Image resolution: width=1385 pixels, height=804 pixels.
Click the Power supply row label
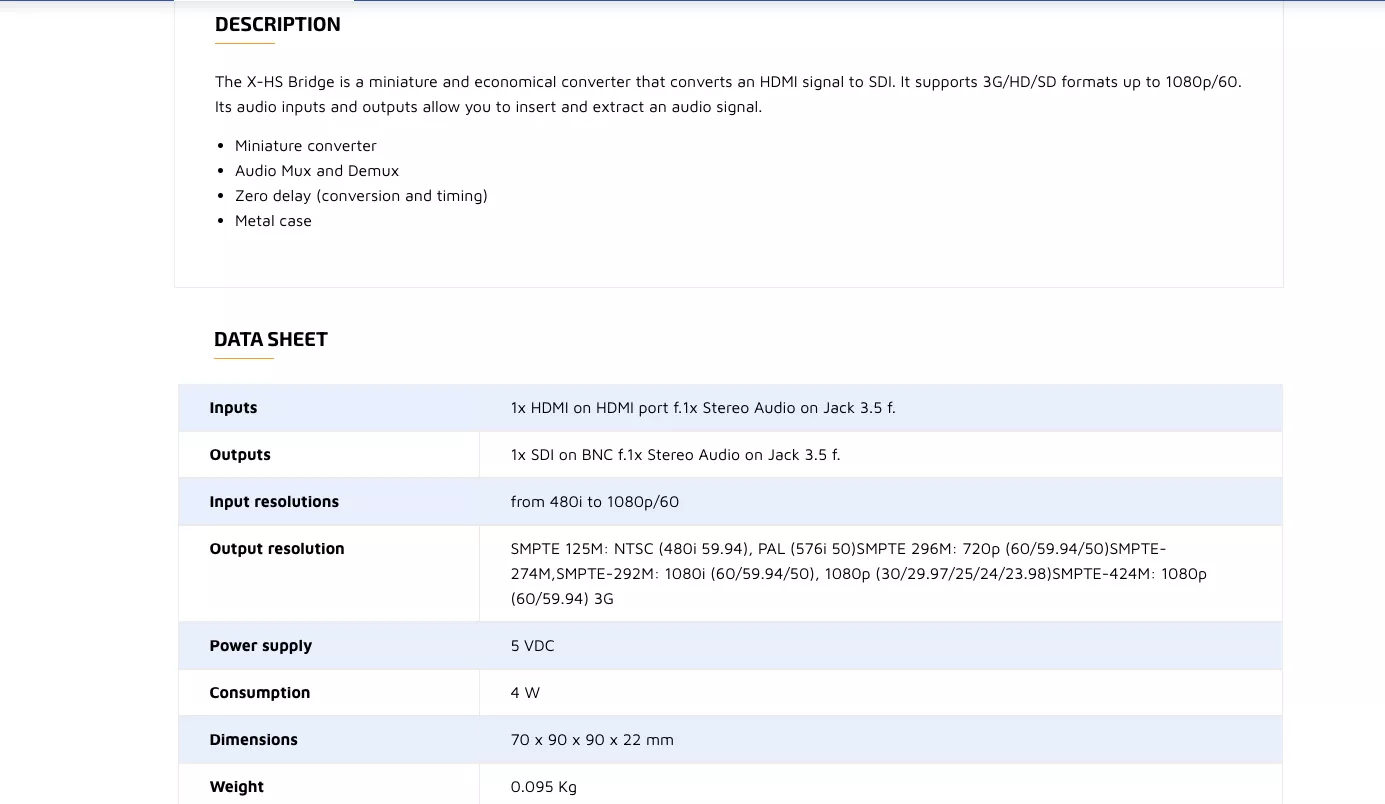click(x=261, y=646)
